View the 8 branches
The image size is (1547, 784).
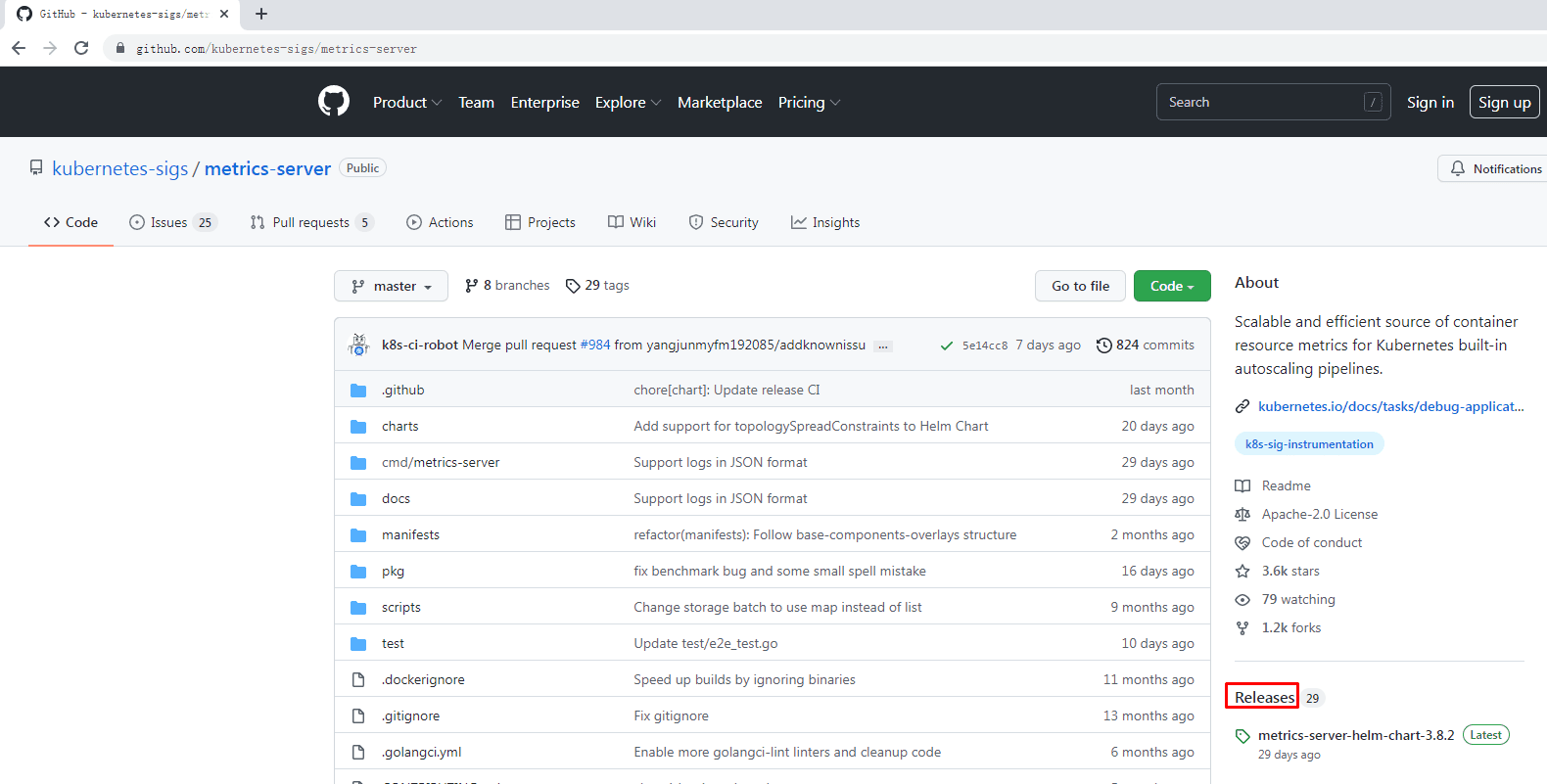tap(507, 286)
